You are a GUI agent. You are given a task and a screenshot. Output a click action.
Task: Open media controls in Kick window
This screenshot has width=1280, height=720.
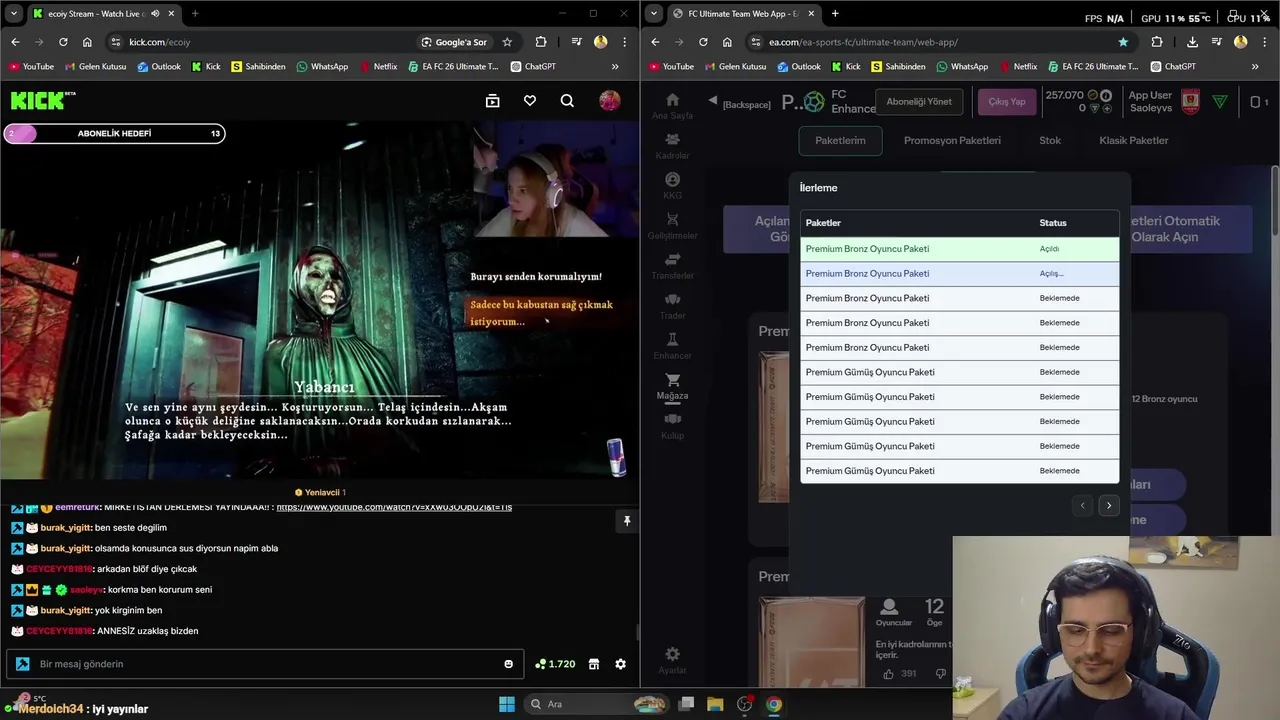[577, 42]
